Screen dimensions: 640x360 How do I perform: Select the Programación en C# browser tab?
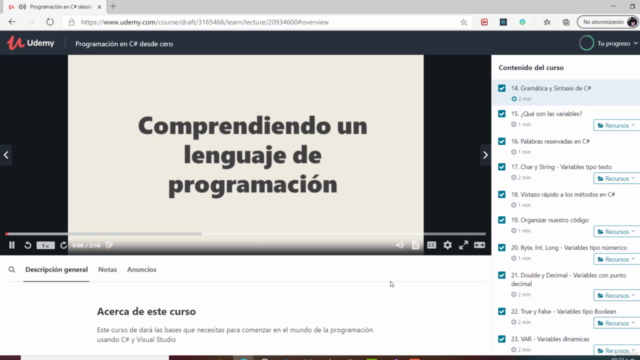pos(55,7)
